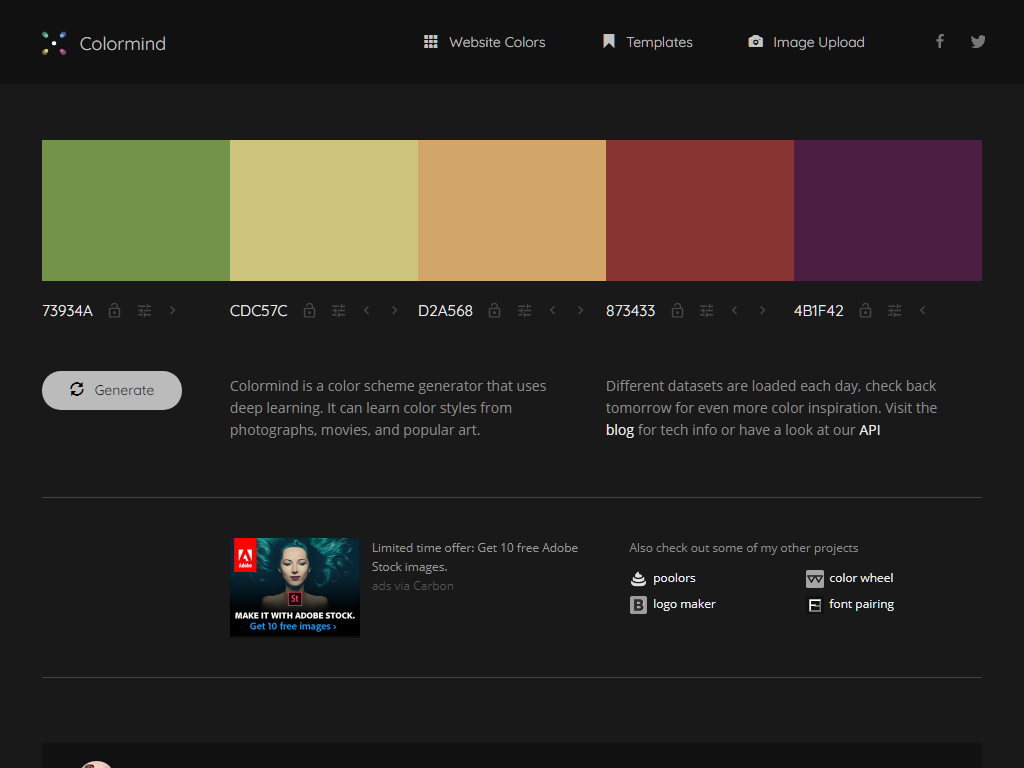Click the 73934A hex code text
Screen dimensions: 1024x768
pyautogui.click(x=67, y=311)
